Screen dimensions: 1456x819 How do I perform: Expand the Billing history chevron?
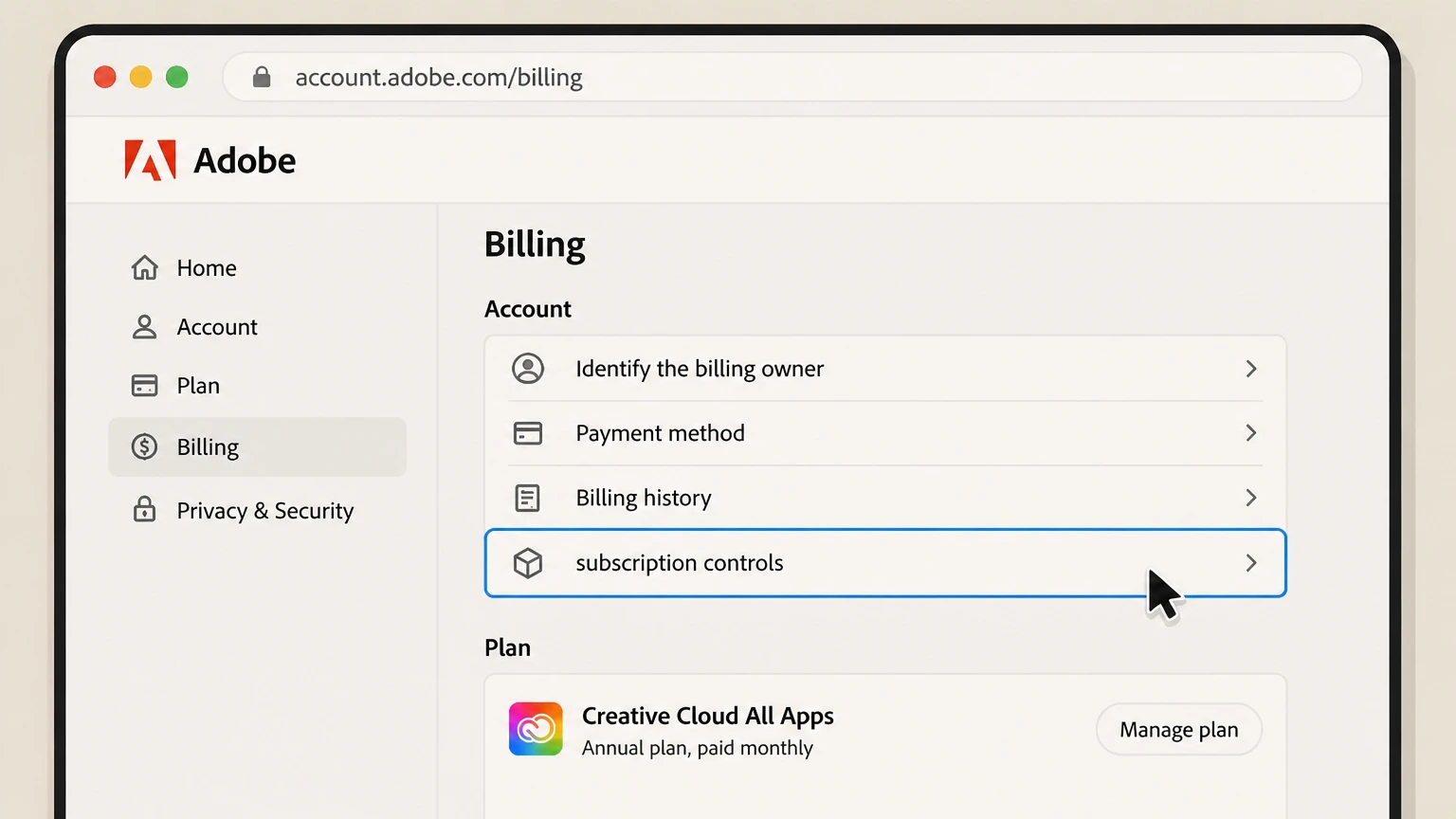click(1251, 498)
